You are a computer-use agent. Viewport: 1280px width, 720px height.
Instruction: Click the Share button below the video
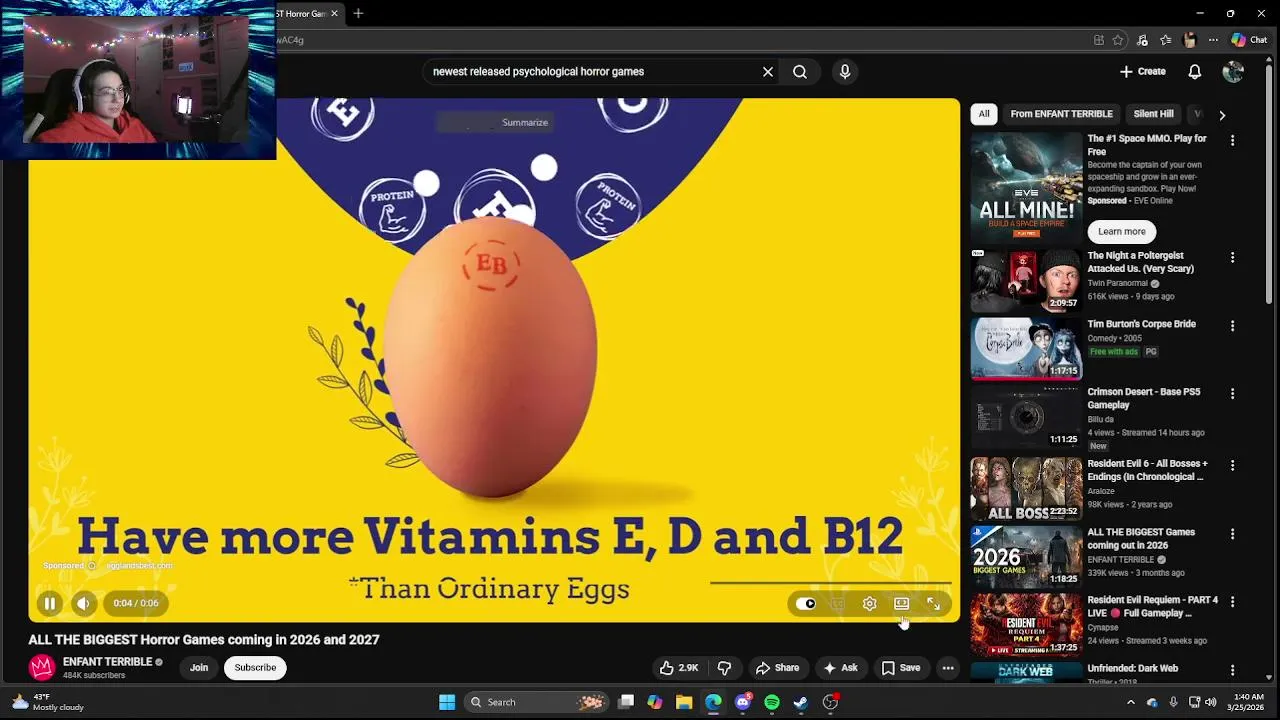(x=777, y=668)
